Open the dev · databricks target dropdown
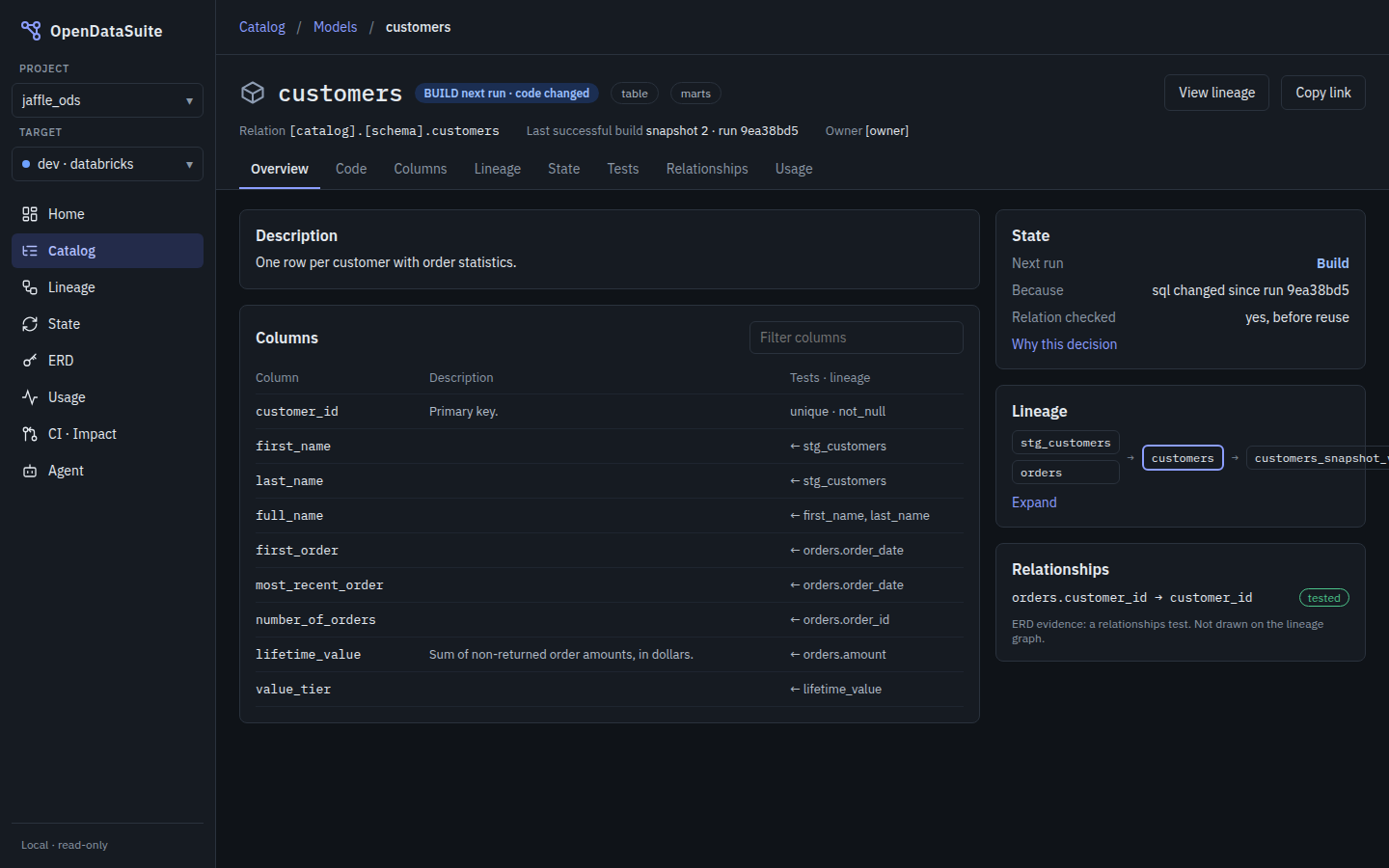The height and width of the screenshot is (868, 1389). [107, 164]
